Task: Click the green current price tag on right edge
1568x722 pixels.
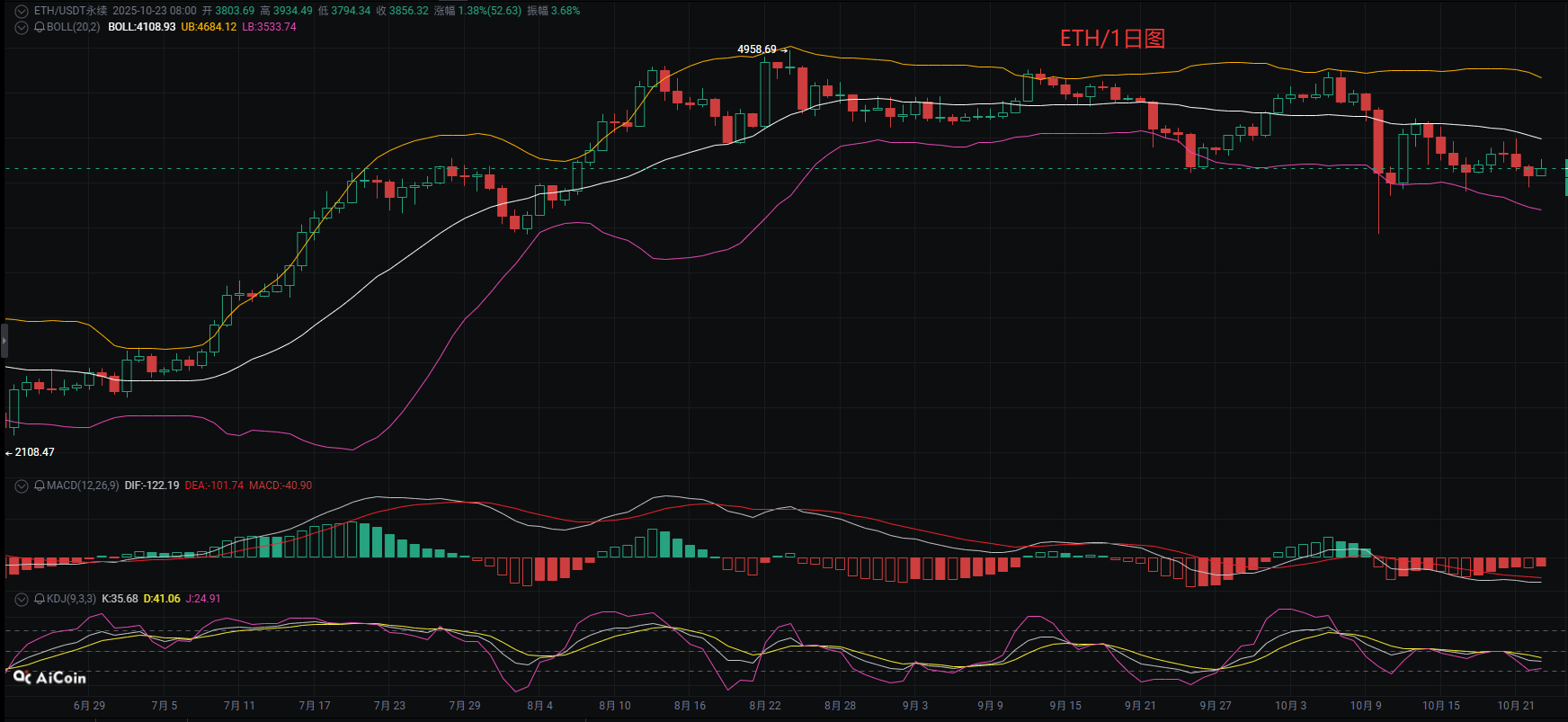Action: (1565, 177)
